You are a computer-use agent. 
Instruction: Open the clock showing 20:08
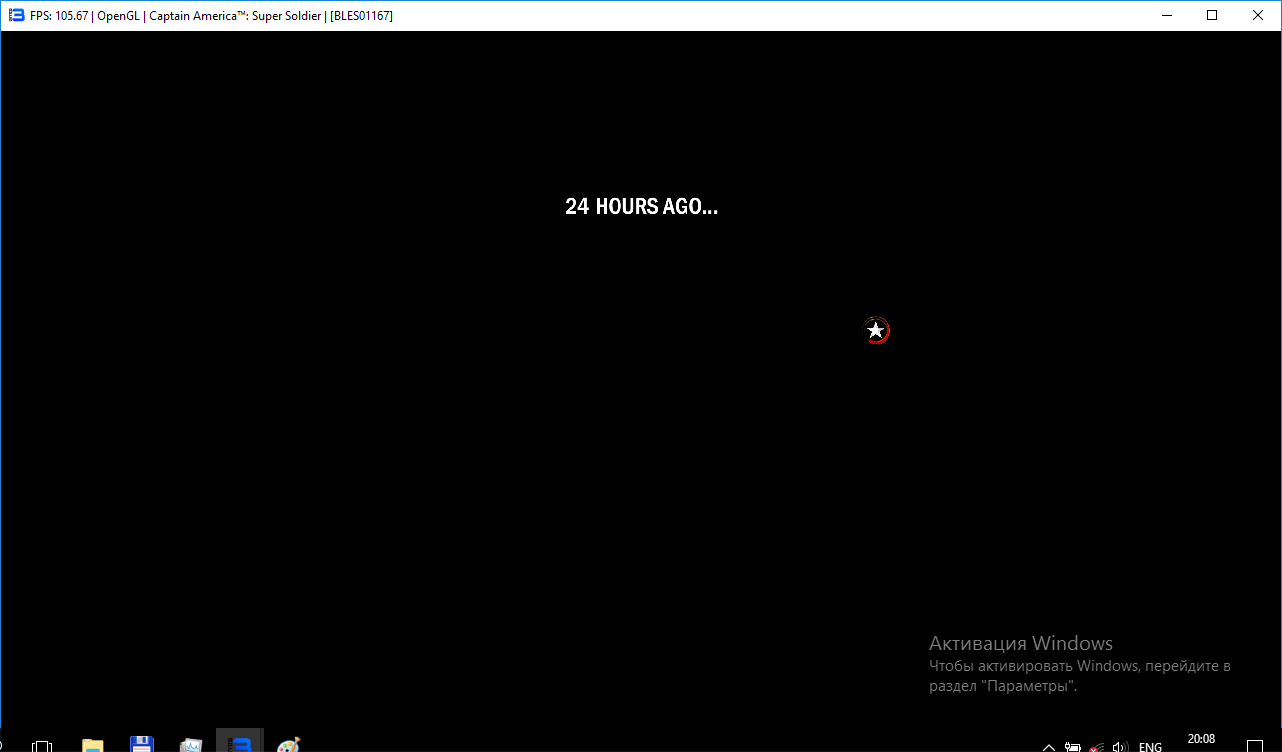point(1201,740)
